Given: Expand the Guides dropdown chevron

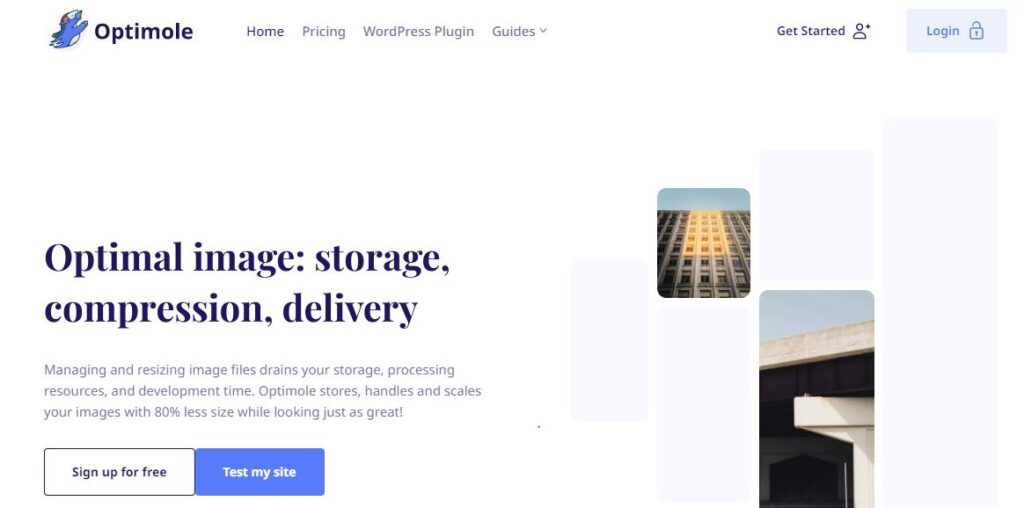Looking at the screenshot, I should click(543, 31).
